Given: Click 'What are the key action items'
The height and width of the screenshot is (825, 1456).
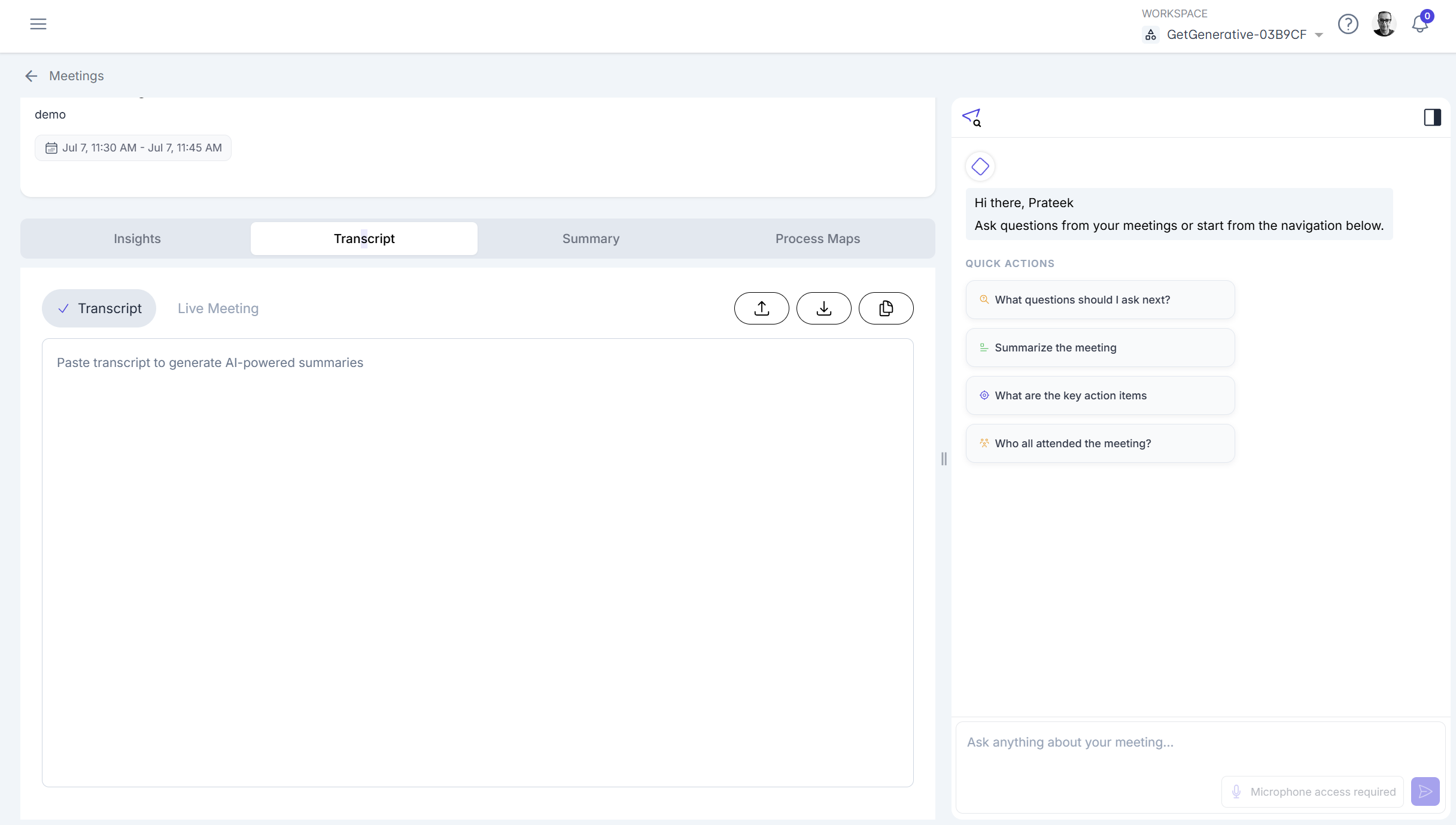Looking at the screenshot, I should point(1100,396).
